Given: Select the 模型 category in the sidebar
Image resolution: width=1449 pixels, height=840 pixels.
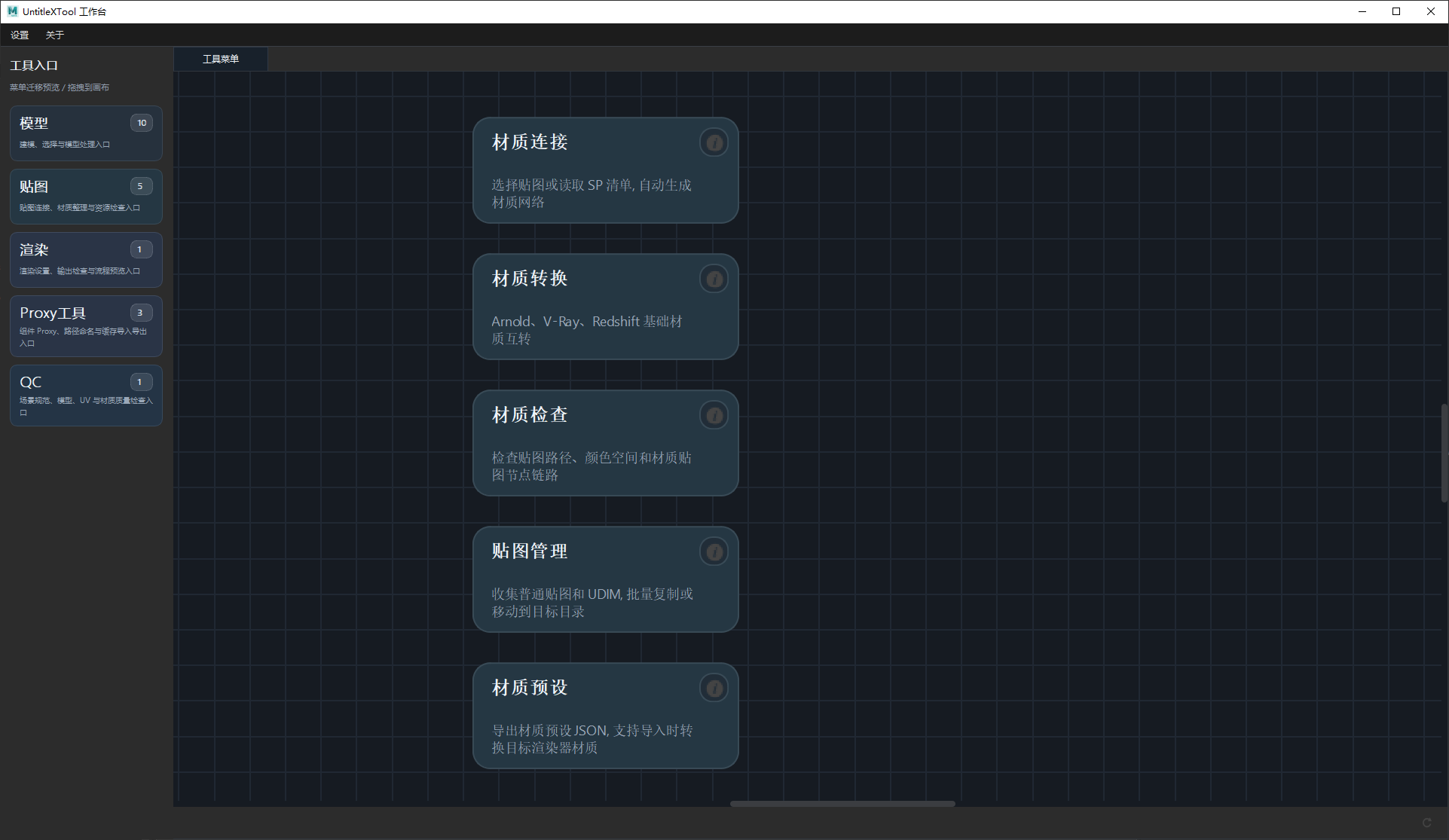Looking at the screenshot, I should point(86,133).
